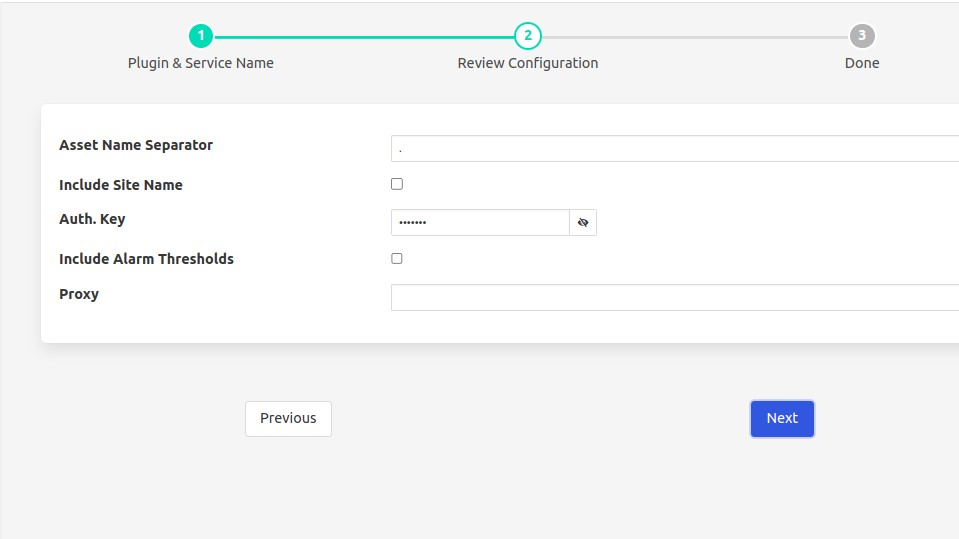Image resolution: width=959 pixels, height=539 pixels.
Task: Click inside the Auth. Key password field
Action: pyautogui.click(x=480, y=222)
